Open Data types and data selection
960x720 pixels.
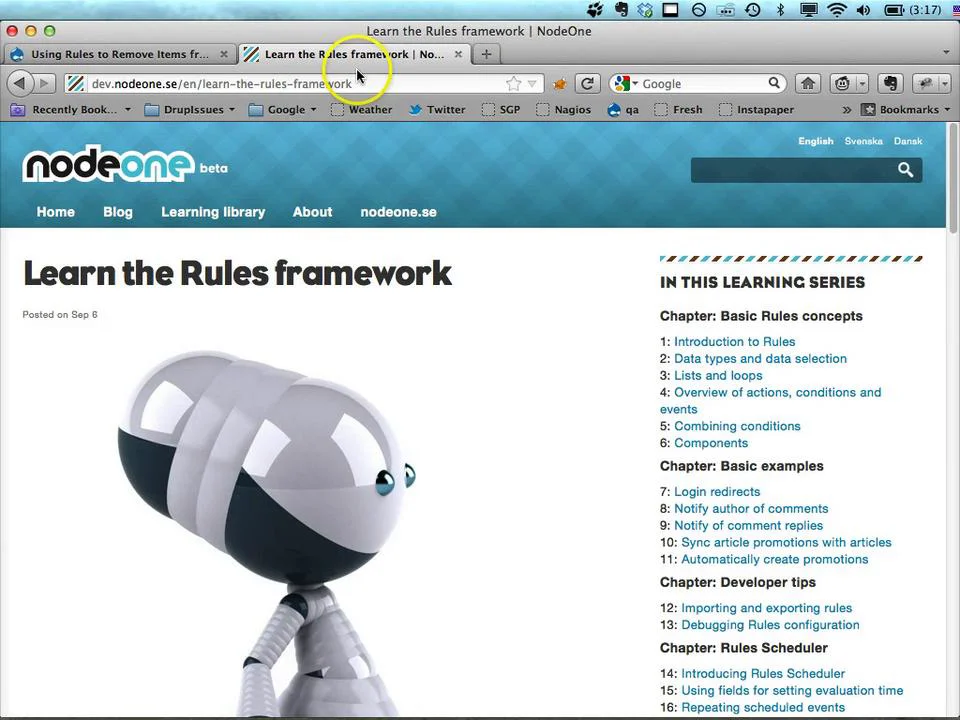760,359
